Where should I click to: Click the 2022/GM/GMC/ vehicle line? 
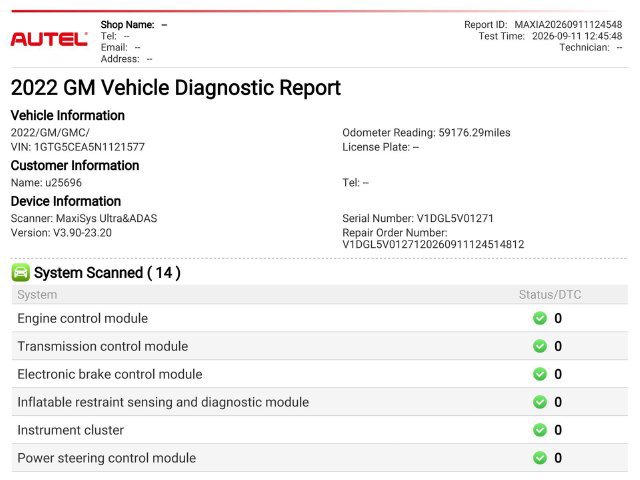pyautogui.click(x=50, y=133)
